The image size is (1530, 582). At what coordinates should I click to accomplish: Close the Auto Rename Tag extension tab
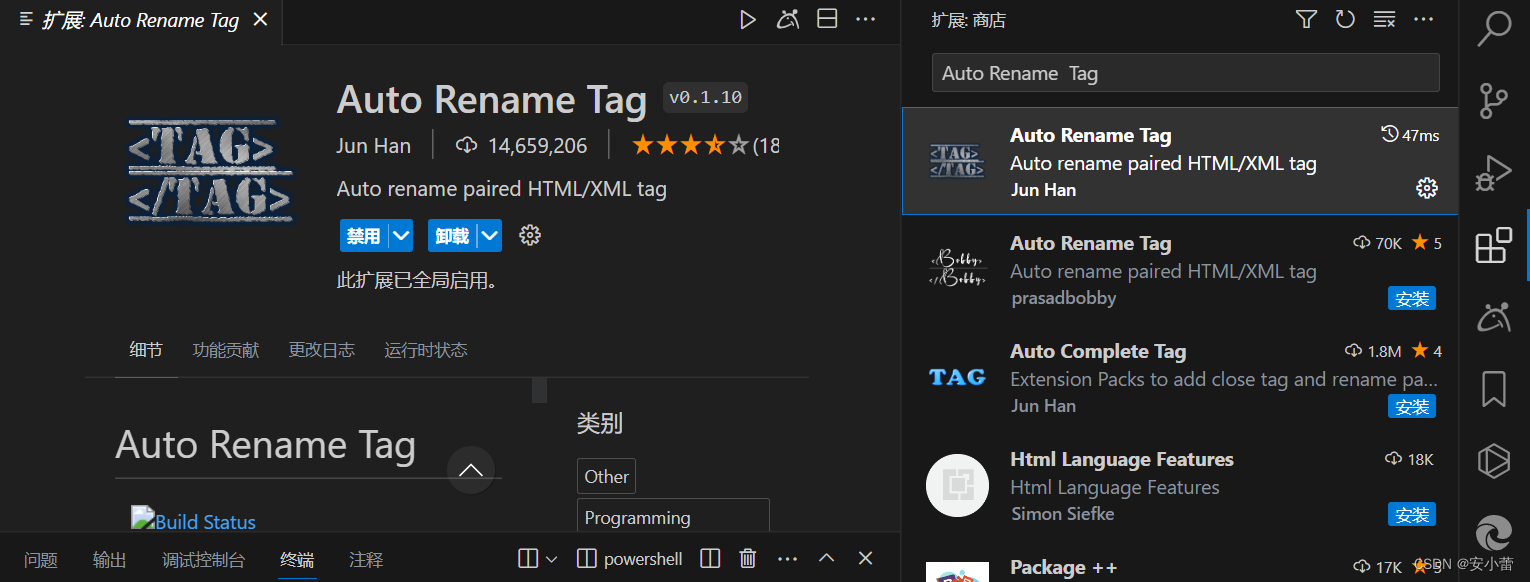coord(260,20)
